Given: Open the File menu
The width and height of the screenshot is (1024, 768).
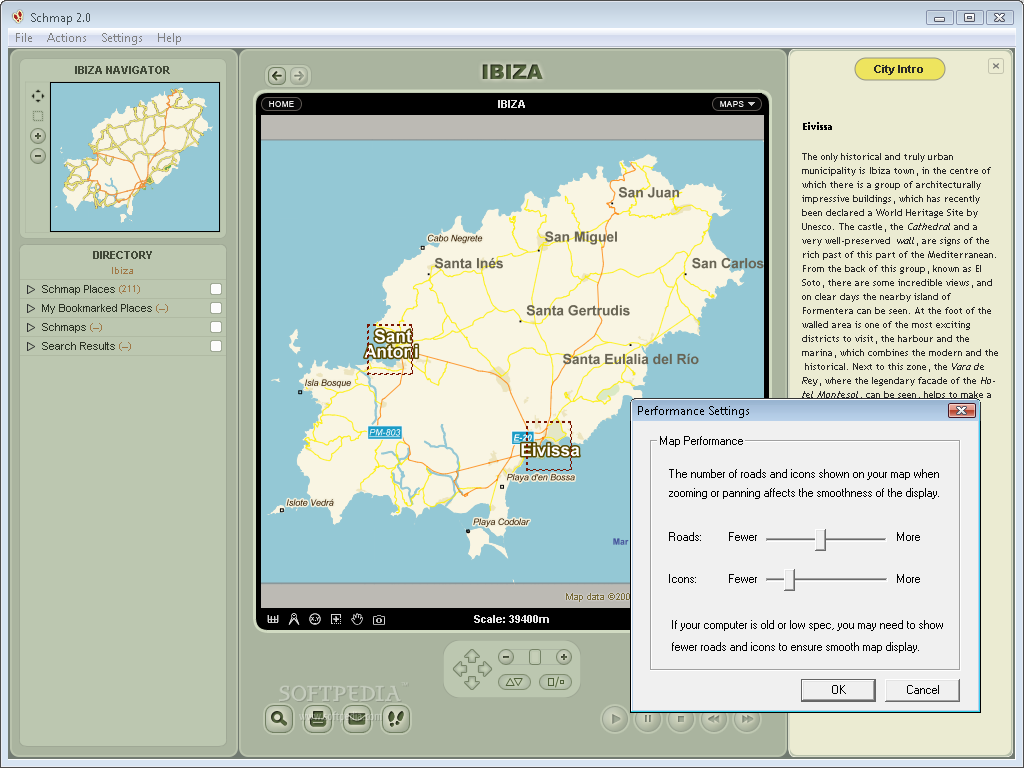Looking at the screenshot, I should [x=24, y=38].
